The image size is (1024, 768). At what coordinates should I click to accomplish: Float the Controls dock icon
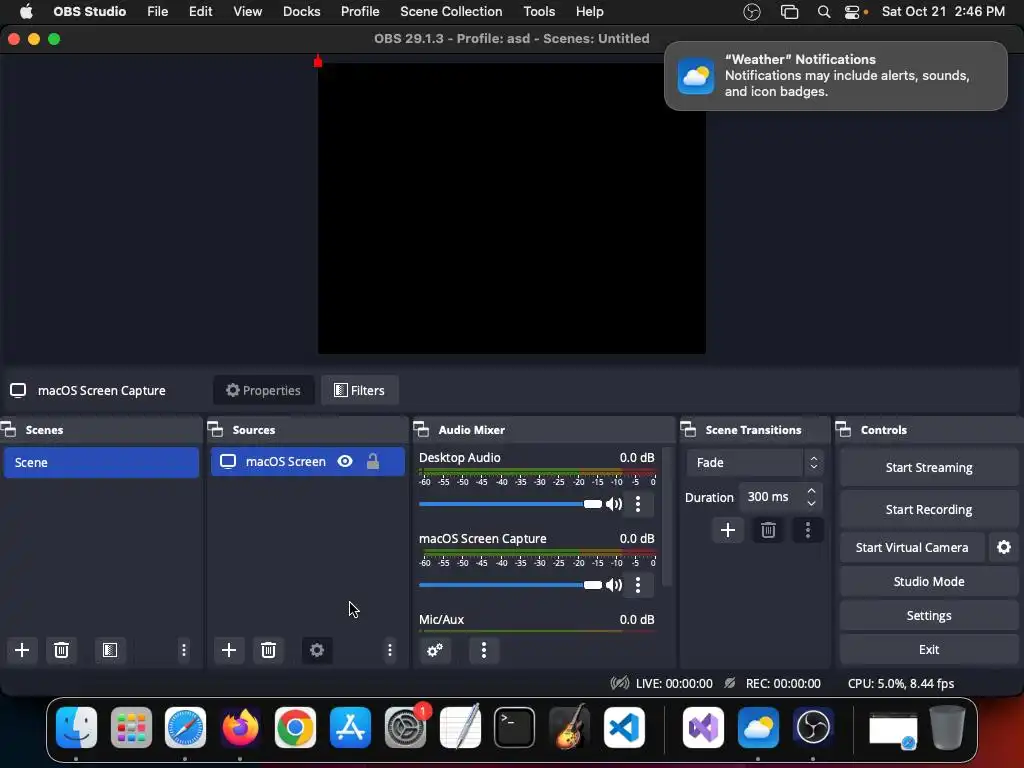[843, 430]
